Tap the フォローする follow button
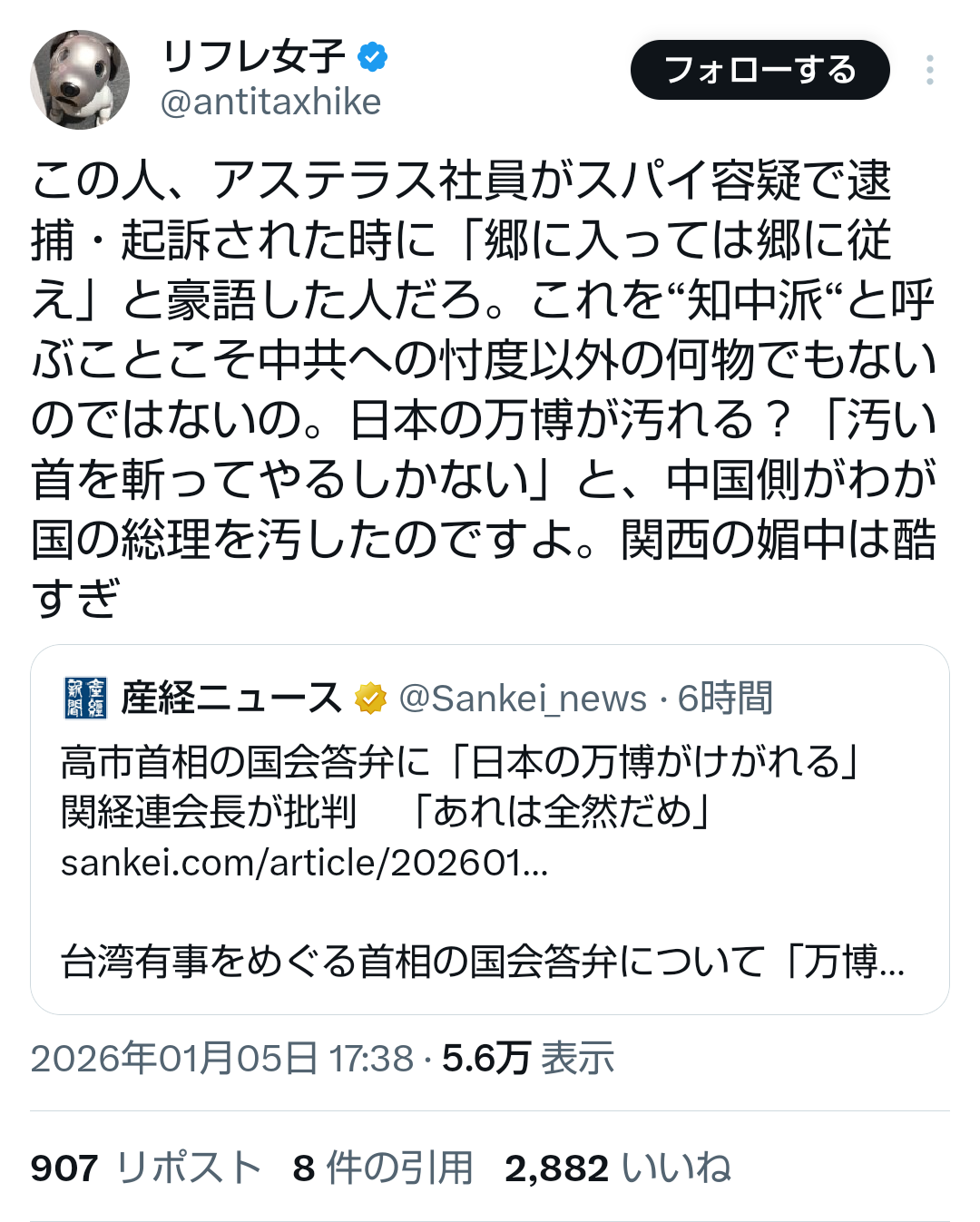Screen dimensions: 980x1222 coord(759,70)
